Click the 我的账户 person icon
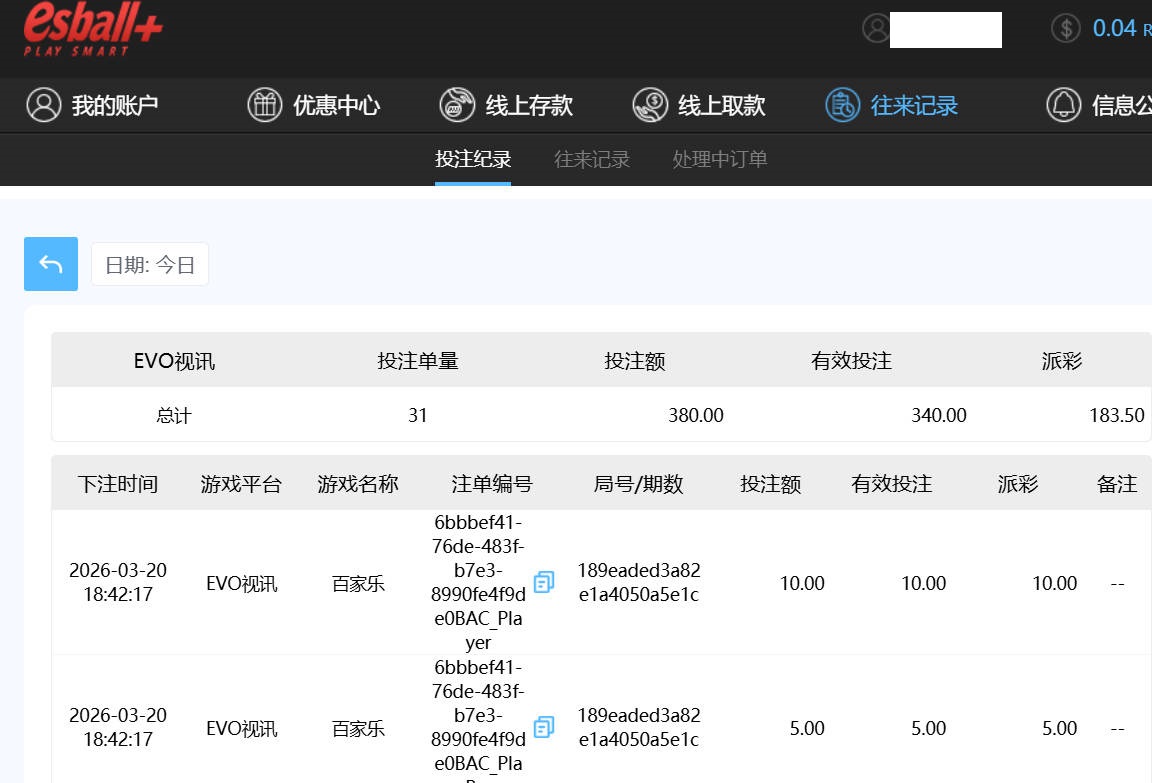The height and width of the screenshot is (783, 1152). pyautogui.click(x=44, y=105)
